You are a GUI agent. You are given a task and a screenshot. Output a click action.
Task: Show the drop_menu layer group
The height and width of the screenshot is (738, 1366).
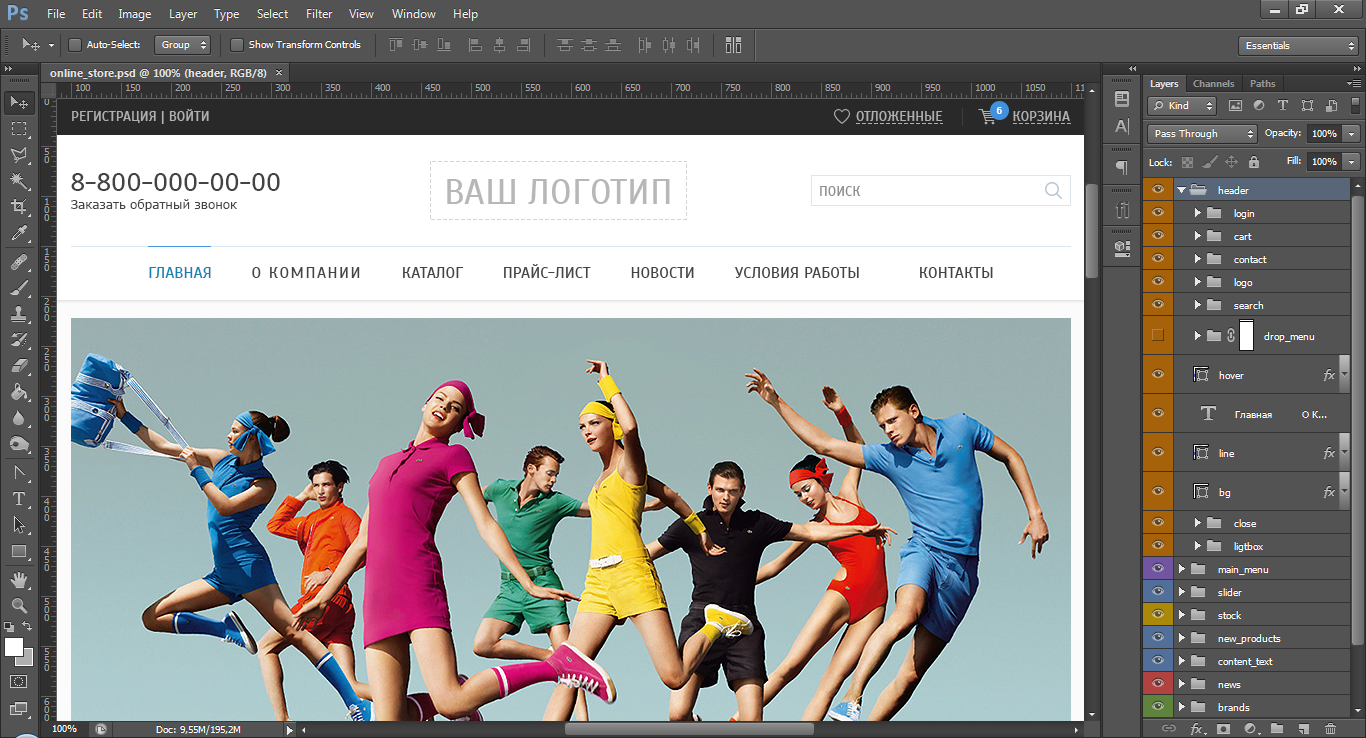coord(1158,336)
